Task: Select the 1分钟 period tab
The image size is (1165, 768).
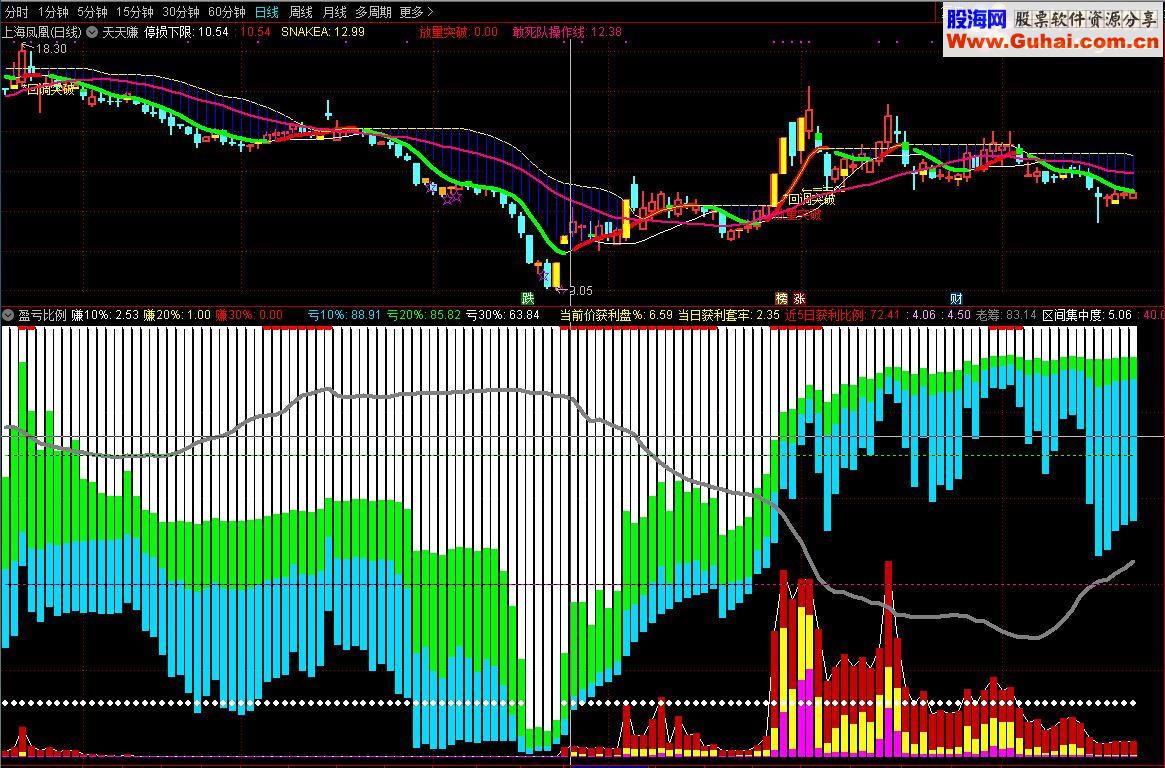Action: coord(53,12)
